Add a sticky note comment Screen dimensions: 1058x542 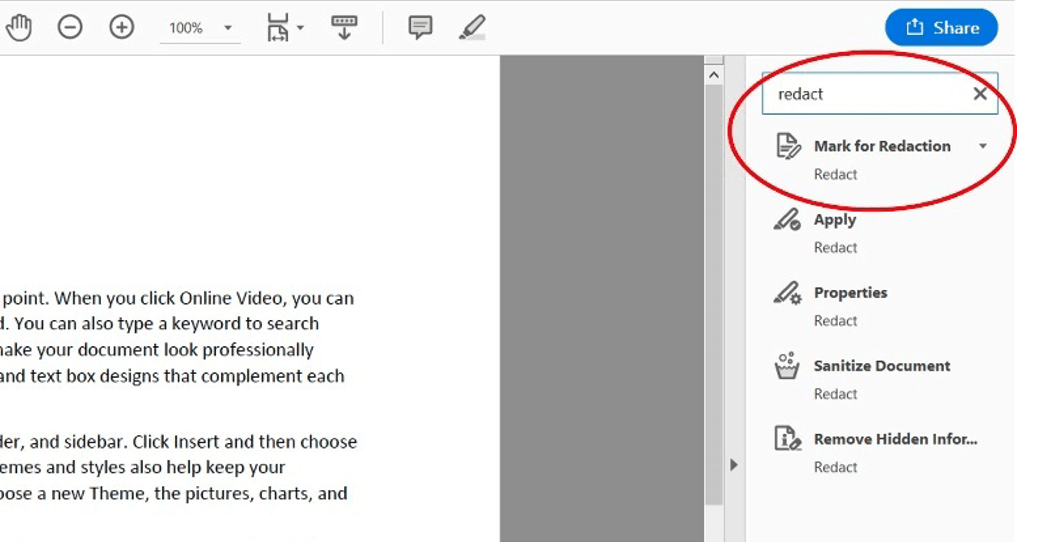420,27
